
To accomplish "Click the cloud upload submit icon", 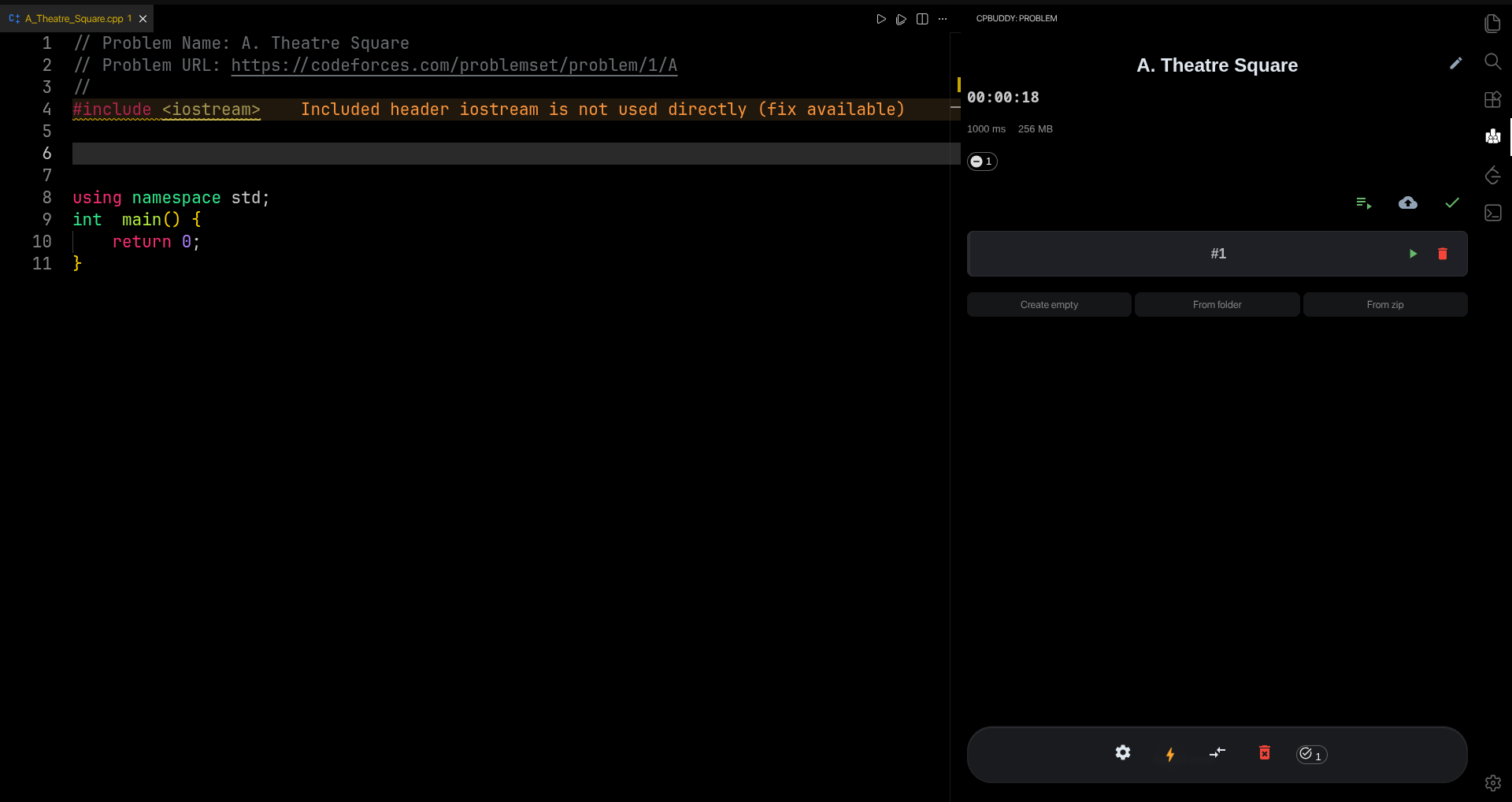I will pyautogui.click(x=1408, y=203).
